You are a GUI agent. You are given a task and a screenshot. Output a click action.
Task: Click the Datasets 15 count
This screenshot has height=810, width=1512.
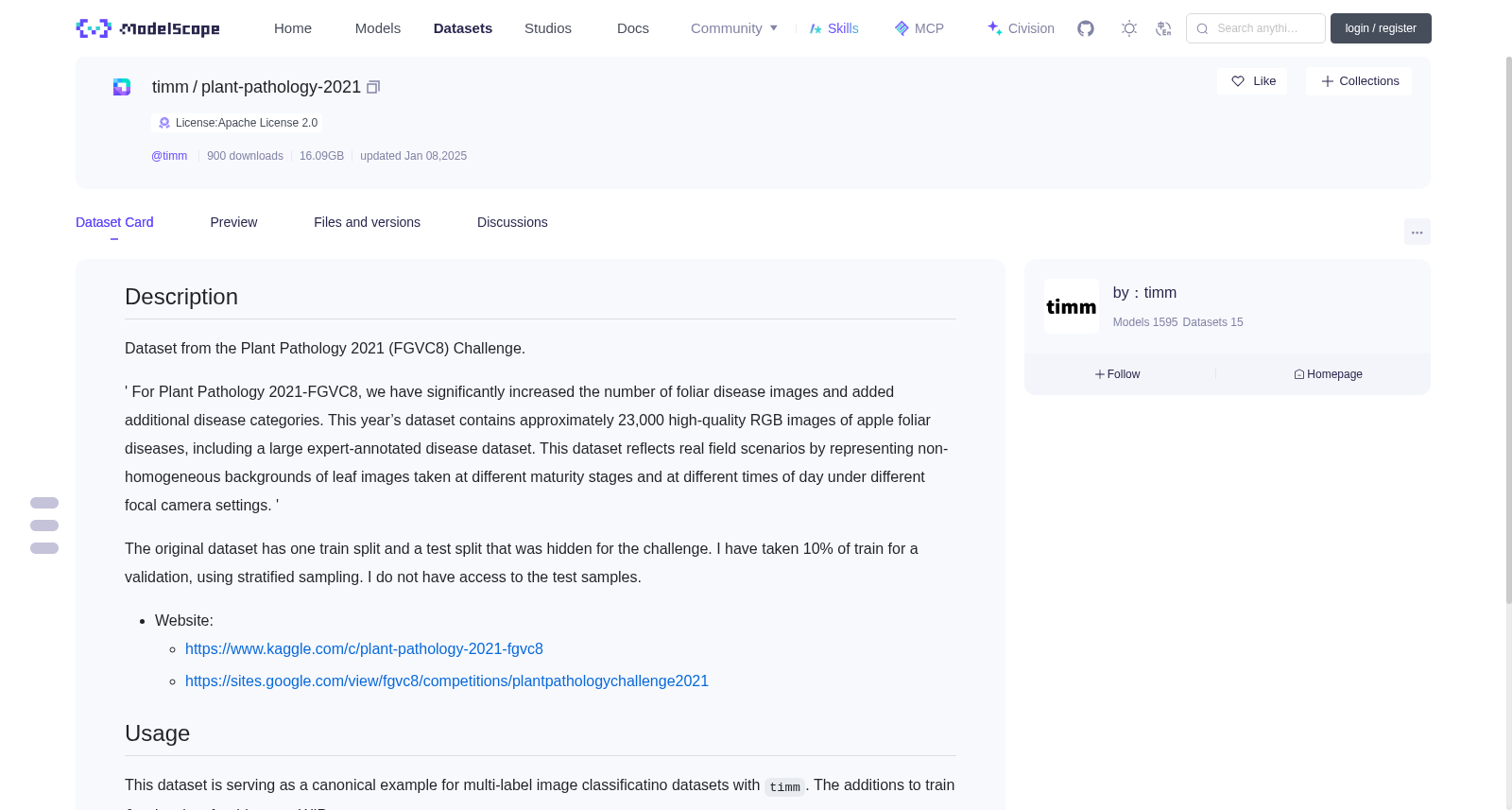click(1212, 322)
